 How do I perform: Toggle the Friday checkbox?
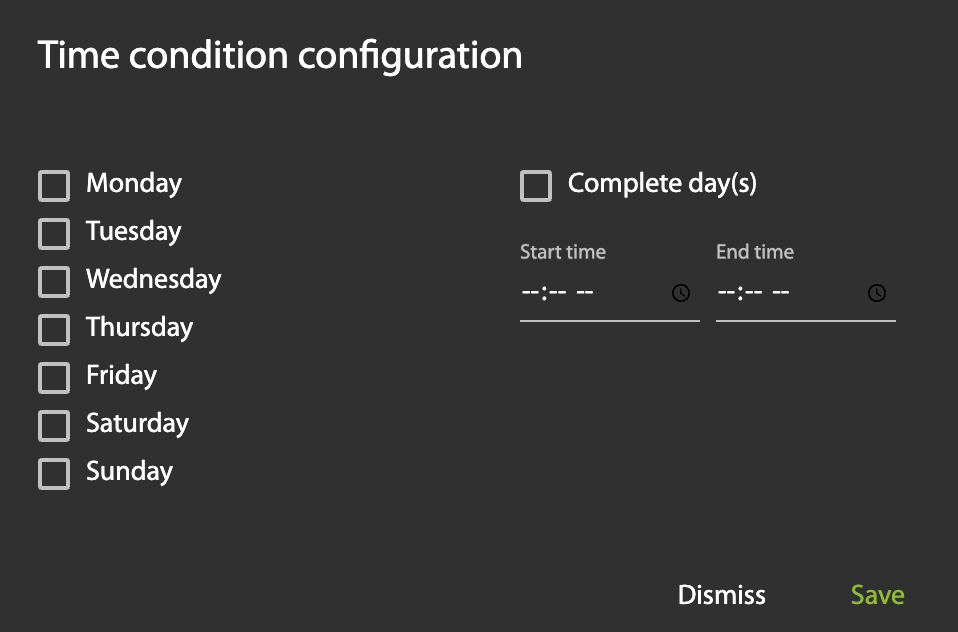click(x=54, y=377)
